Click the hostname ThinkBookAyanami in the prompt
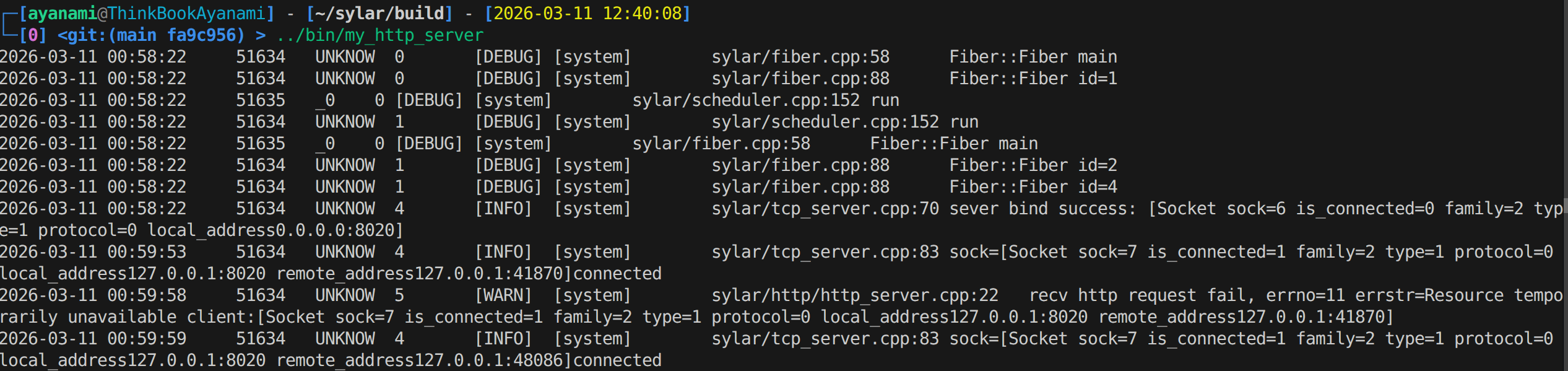 [186, 13]
